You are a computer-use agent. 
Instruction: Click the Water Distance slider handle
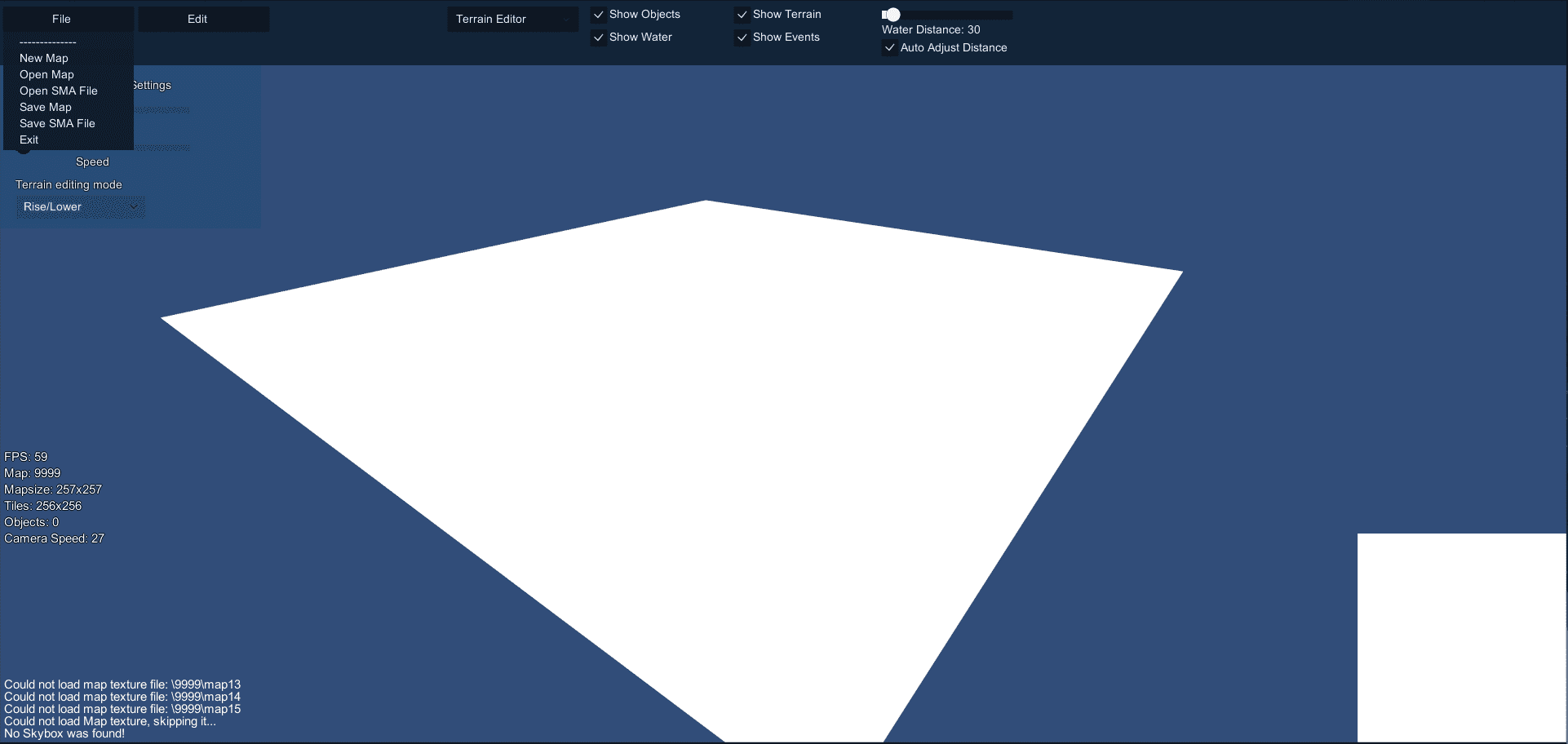point(893,14)
